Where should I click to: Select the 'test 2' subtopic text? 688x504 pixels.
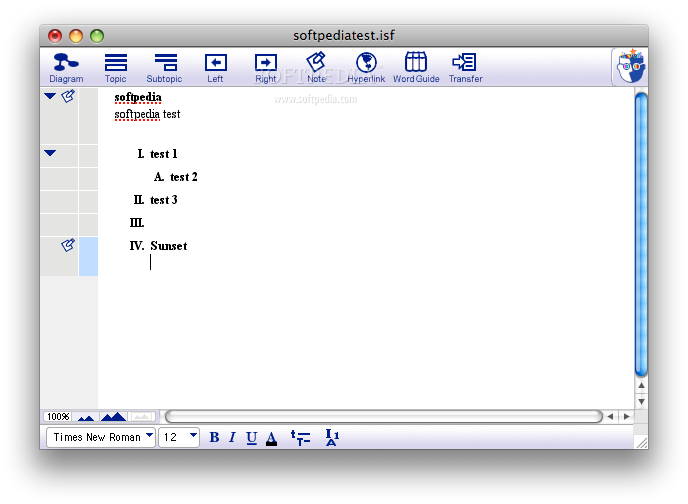184,177
